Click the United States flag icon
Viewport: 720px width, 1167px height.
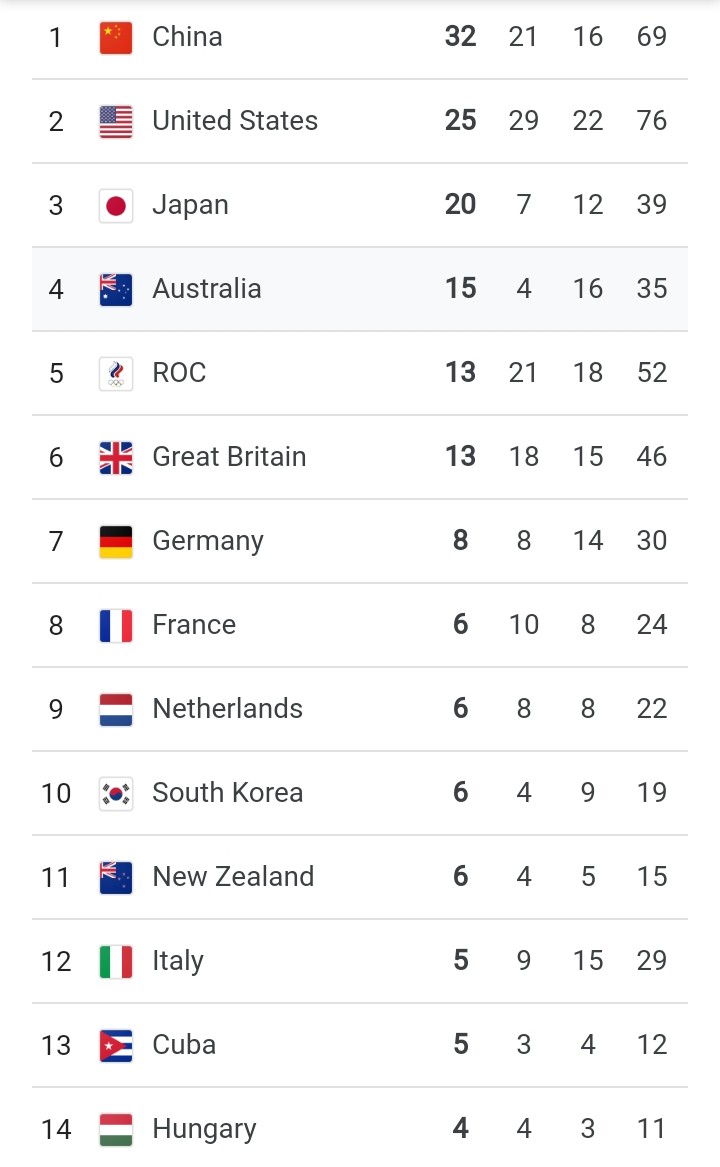[115, 122]
